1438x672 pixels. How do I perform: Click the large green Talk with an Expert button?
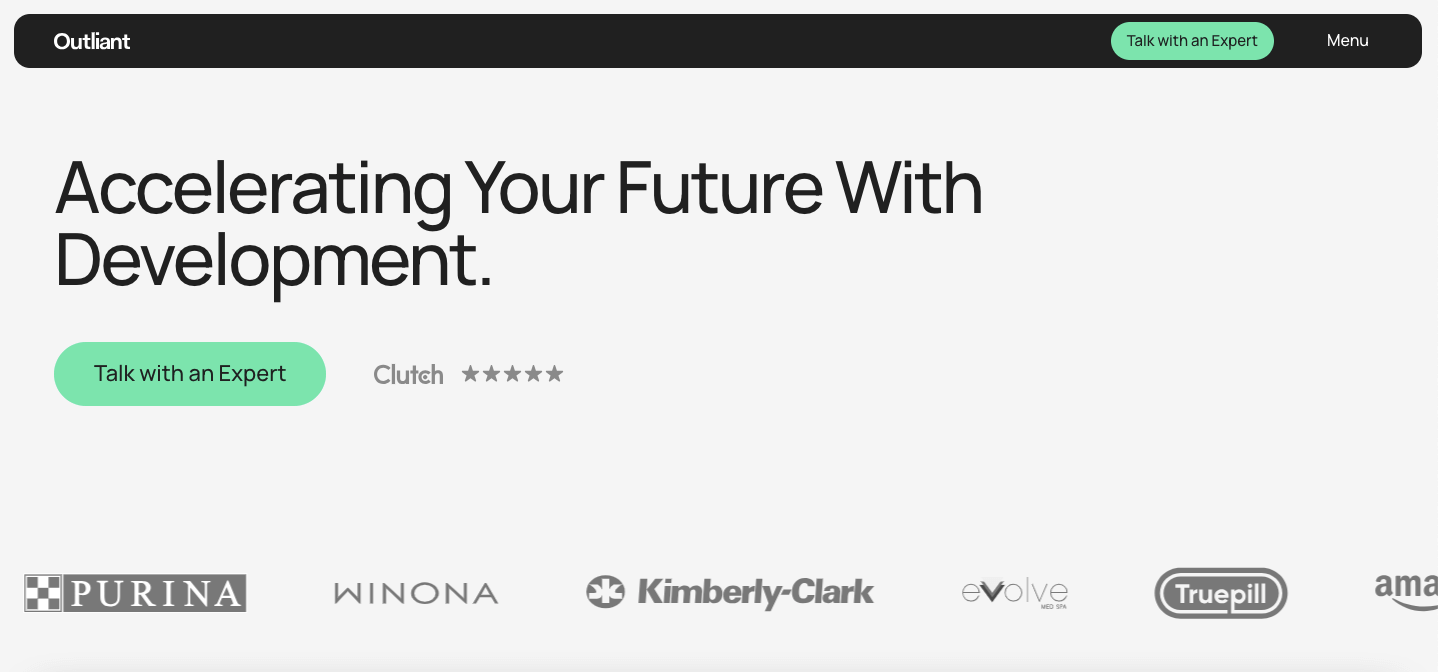point(190,374)
